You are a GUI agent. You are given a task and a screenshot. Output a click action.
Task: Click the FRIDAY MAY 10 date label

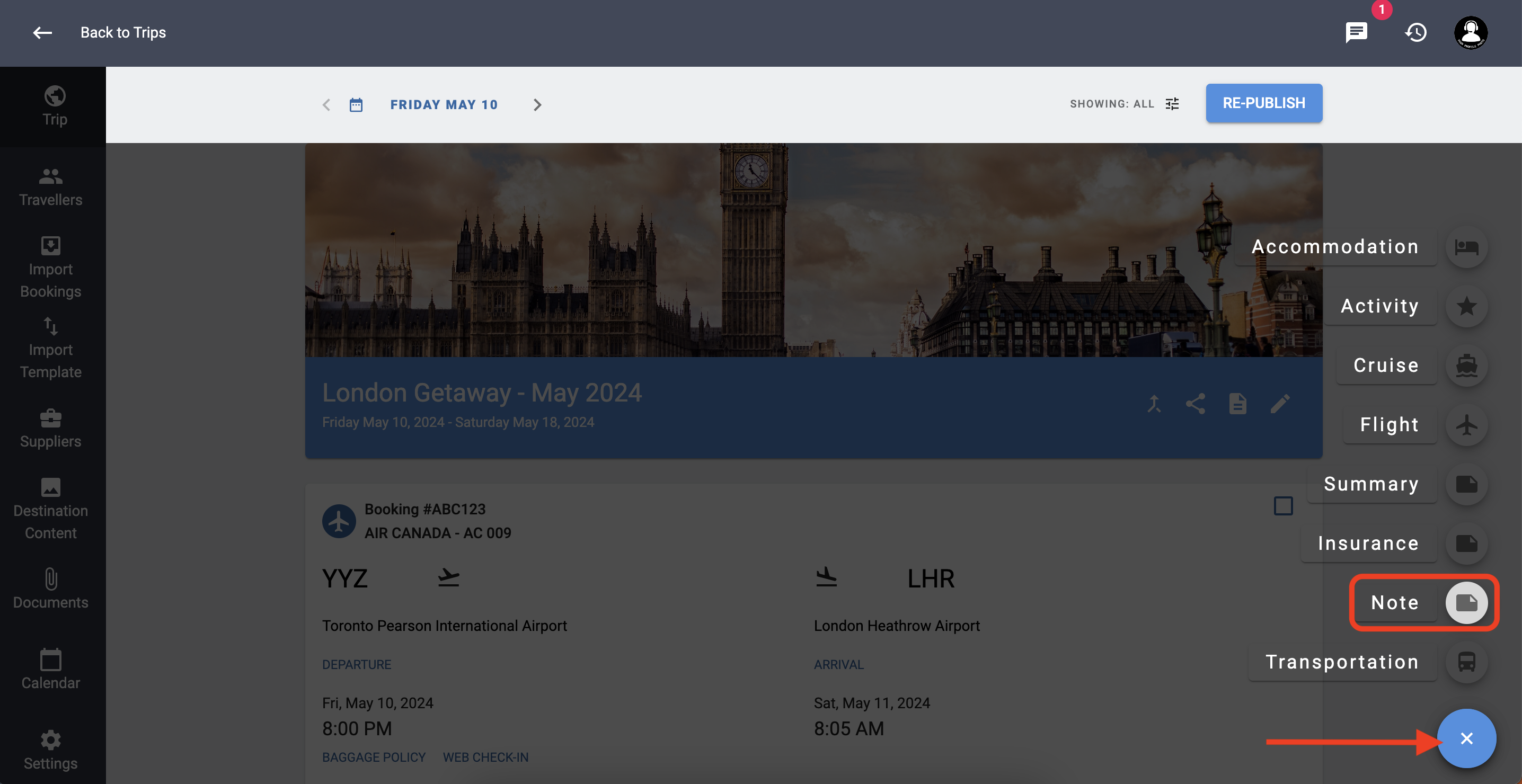pos(444,104)
